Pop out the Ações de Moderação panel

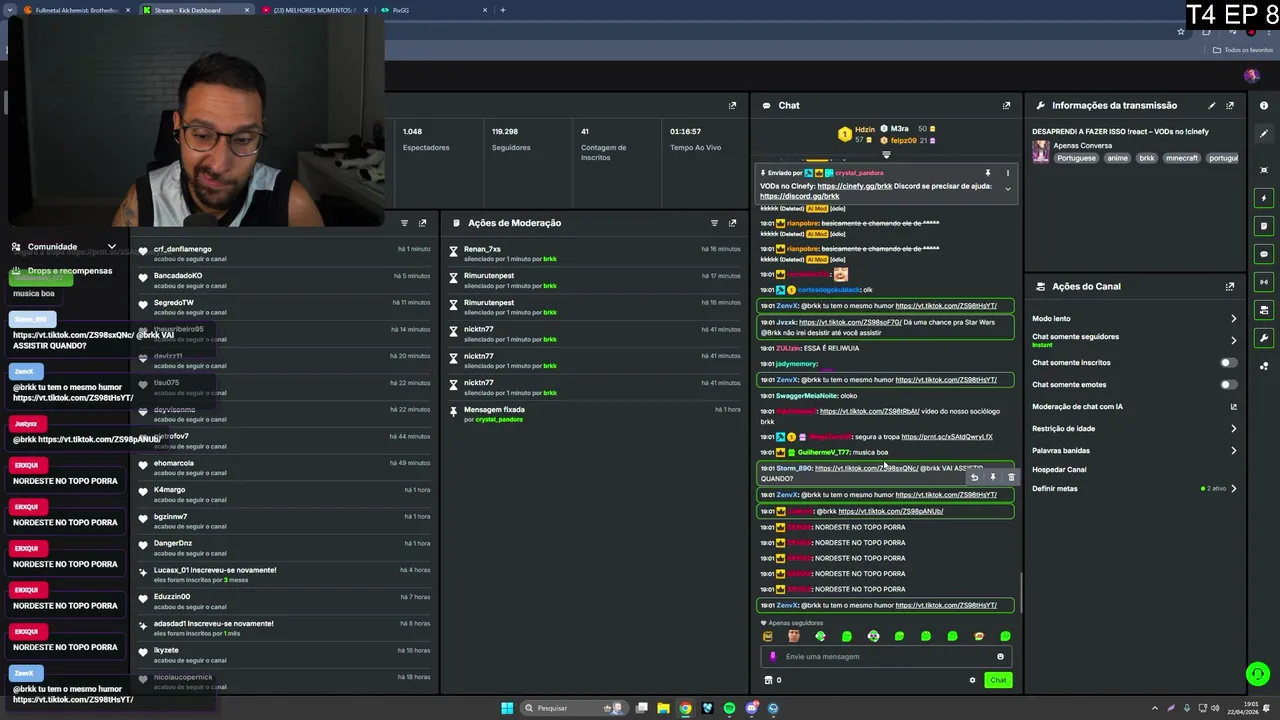[x=732, y=223]
